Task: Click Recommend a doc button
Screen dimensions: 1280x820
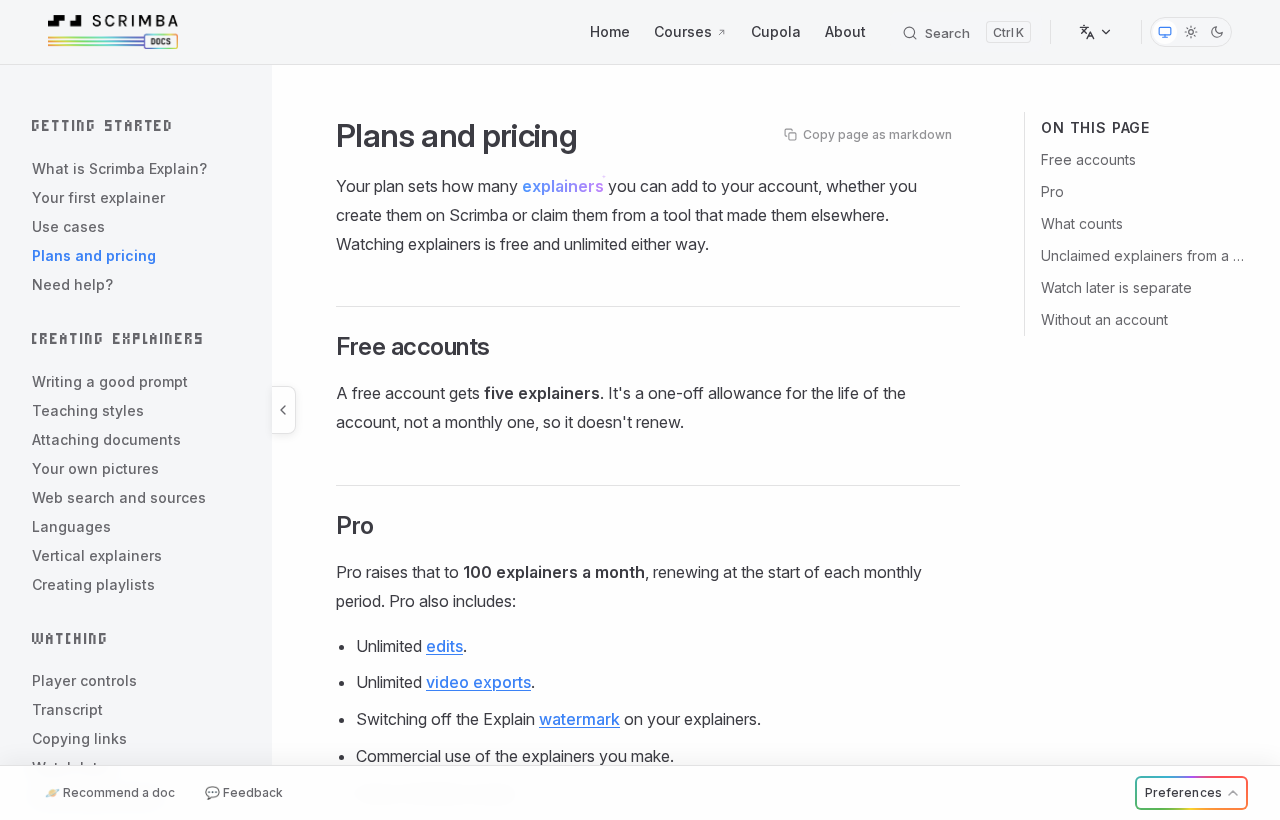Action: [x=110, y=793]
